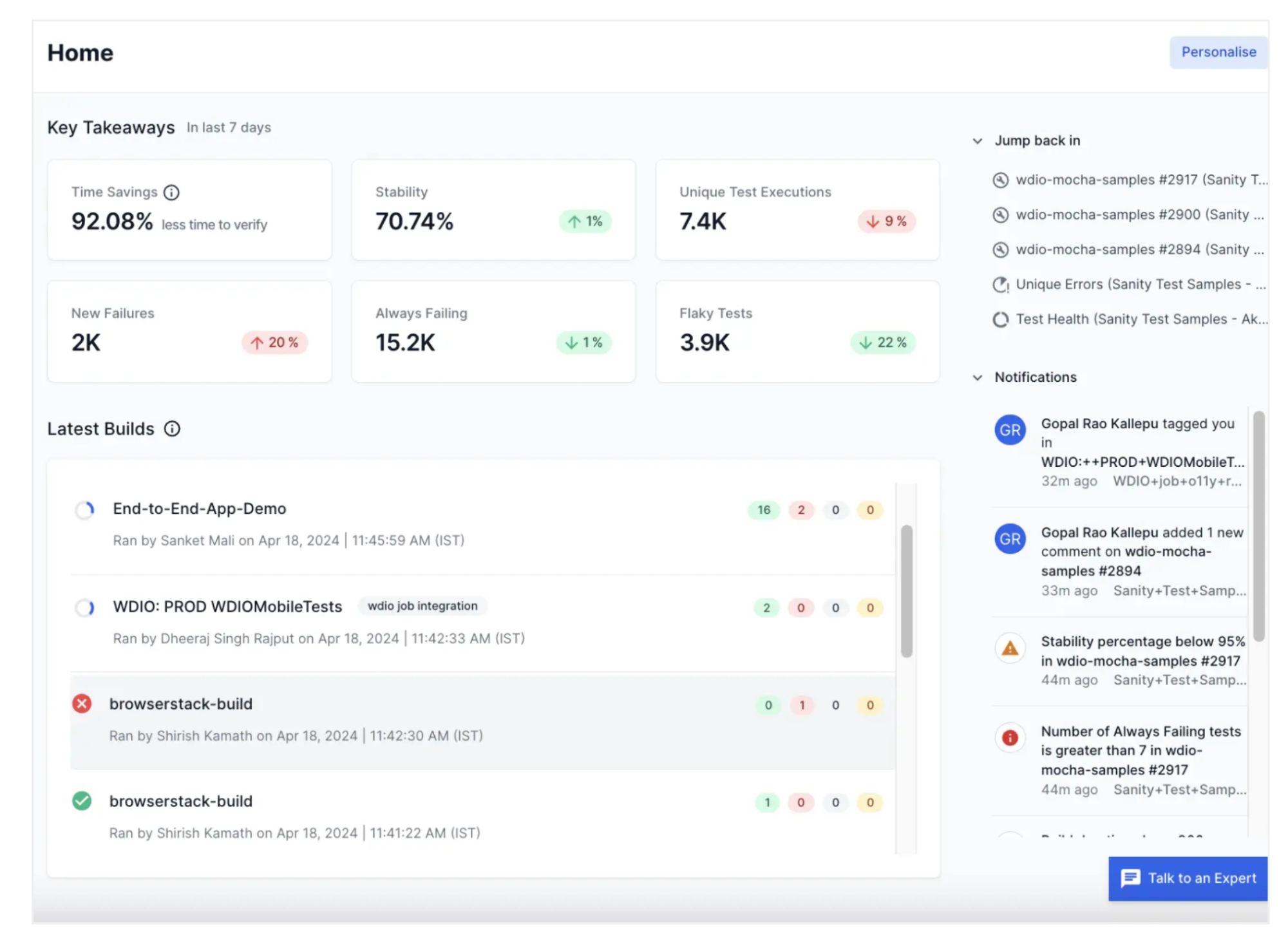Open the Flaky Tests 3.9K card

pos(797,332)
